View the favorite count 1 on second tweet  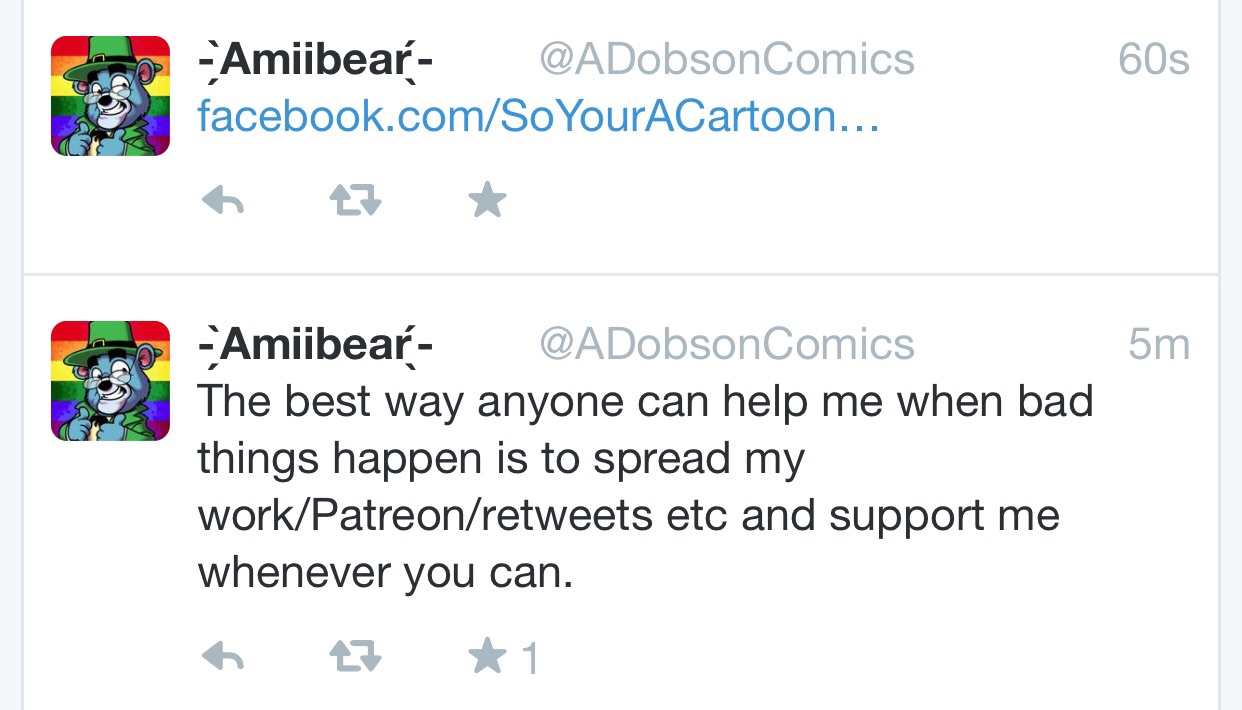530,658
